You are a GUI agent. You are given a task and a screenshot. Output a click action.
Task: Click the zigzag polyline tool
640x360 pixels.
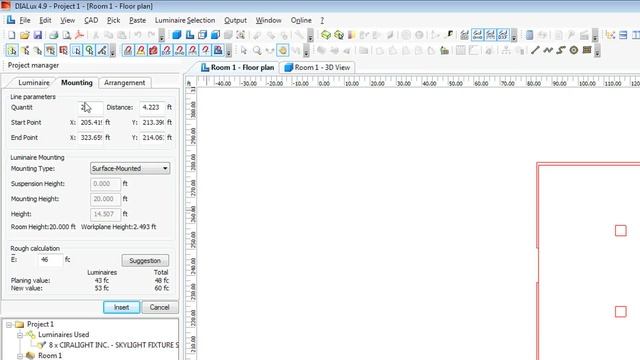[548, 51]
